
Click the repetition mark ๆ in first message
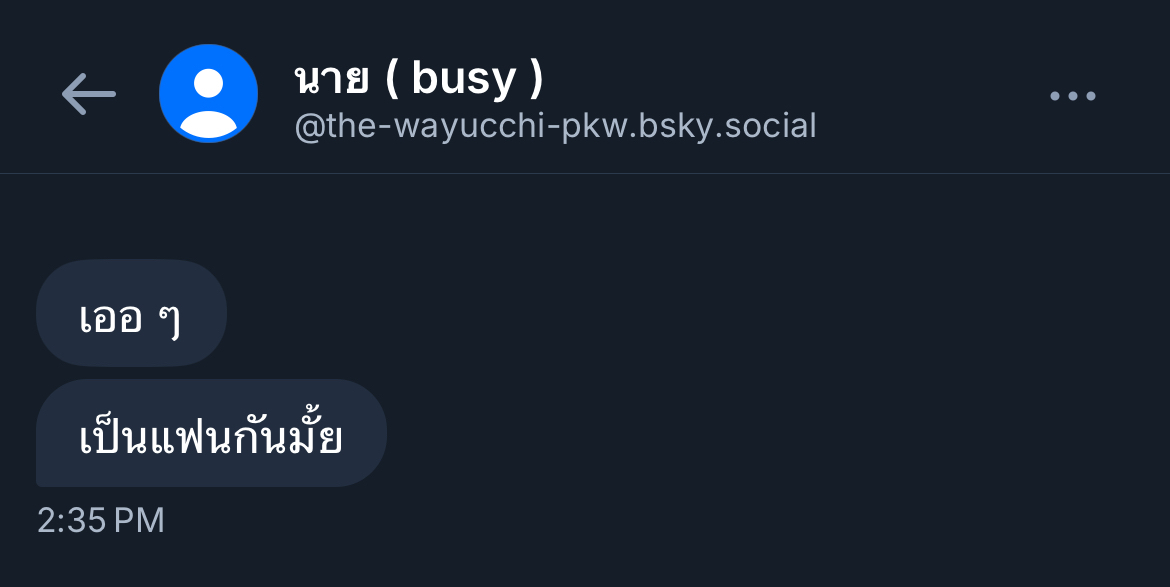[169, 319]
